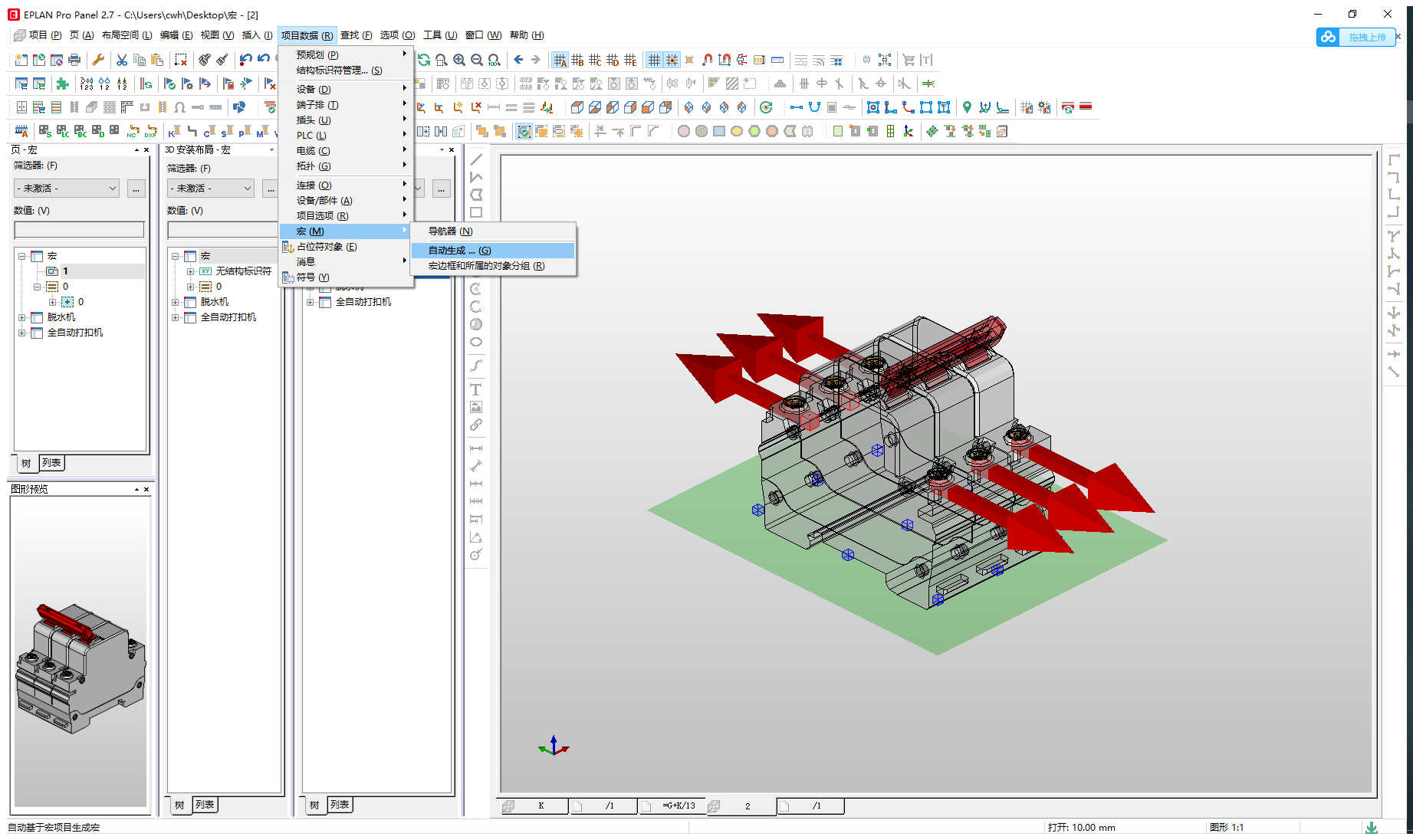Switch to 列表 tab in page navigator

[51, 463]
